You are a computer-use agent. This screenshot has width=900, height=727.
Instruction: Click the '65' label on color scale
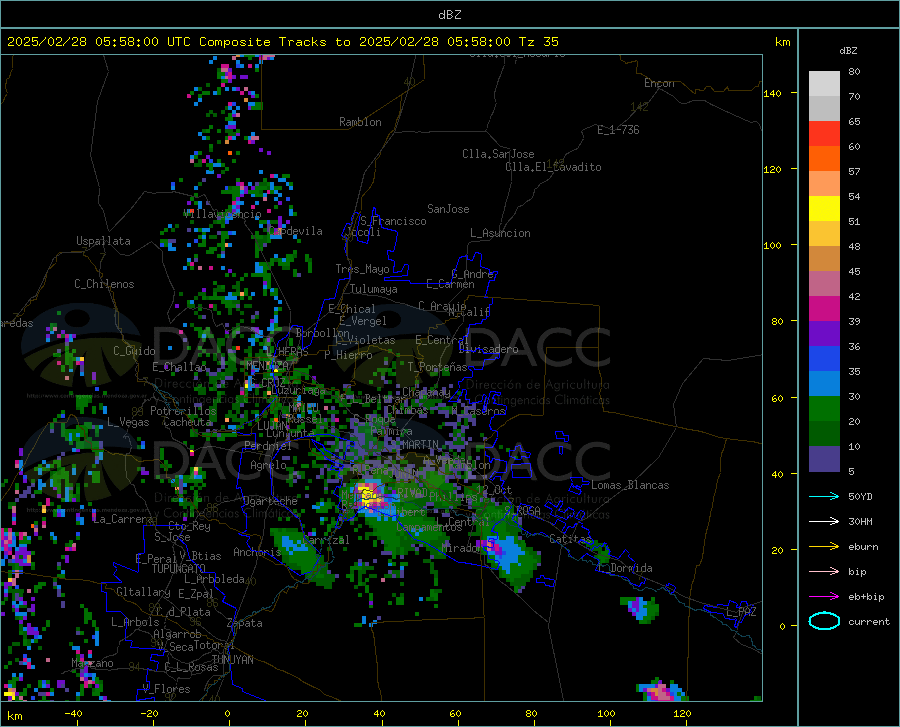click(854, 122)
